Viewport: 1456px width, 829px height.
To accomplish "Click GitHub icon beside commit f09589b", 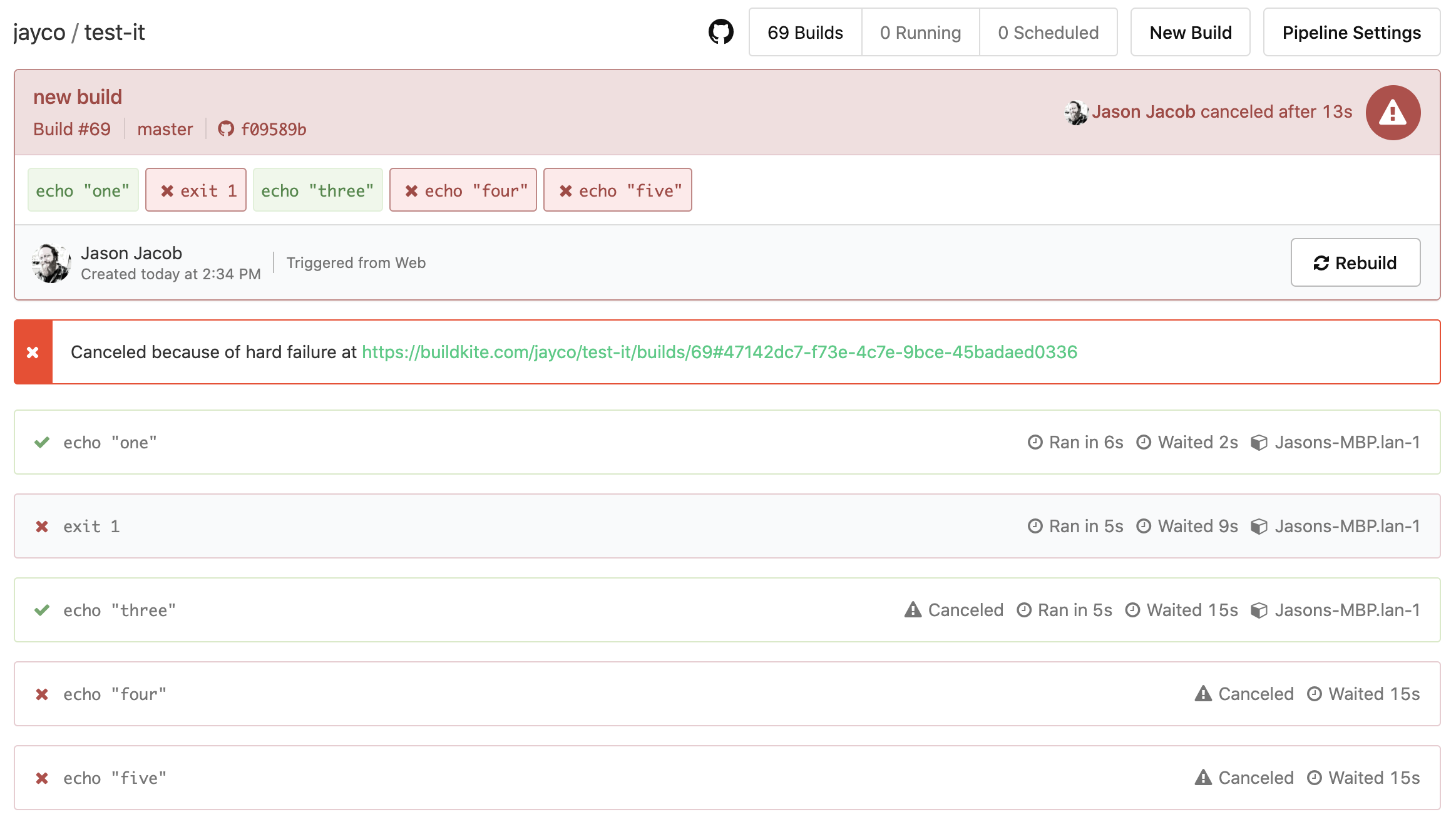I will (x=225, y=129).
